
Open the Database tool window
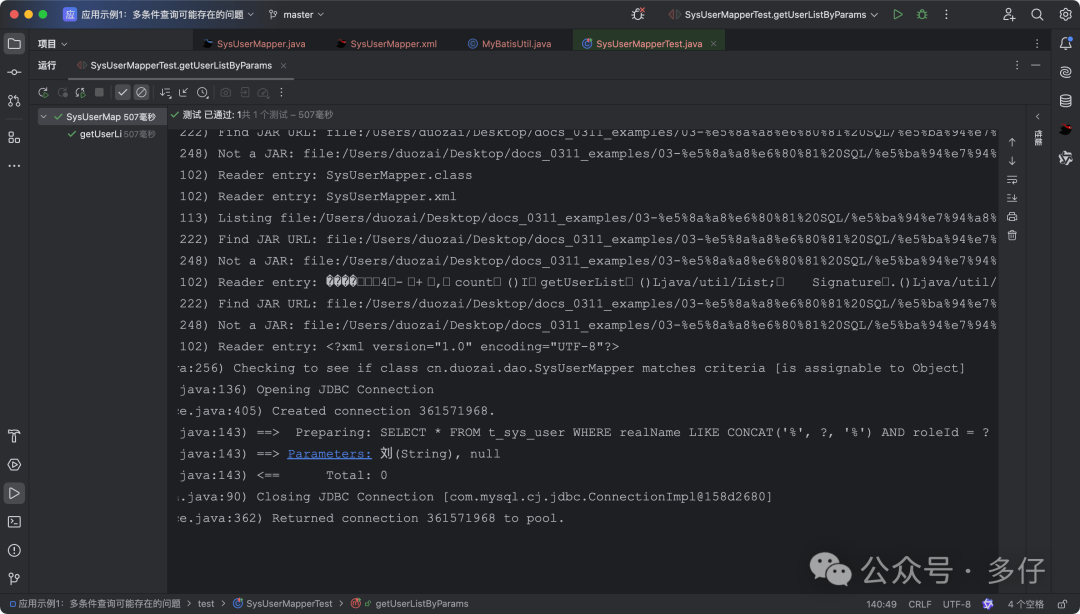1066,101
